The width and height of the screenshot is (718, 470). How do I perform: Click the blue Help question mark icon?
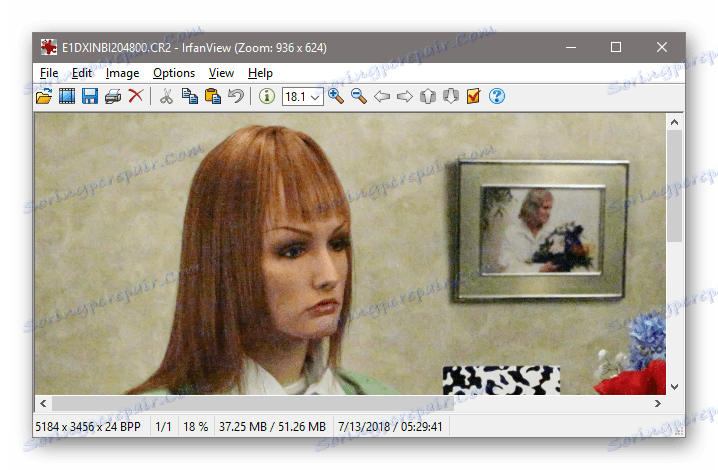497,96
